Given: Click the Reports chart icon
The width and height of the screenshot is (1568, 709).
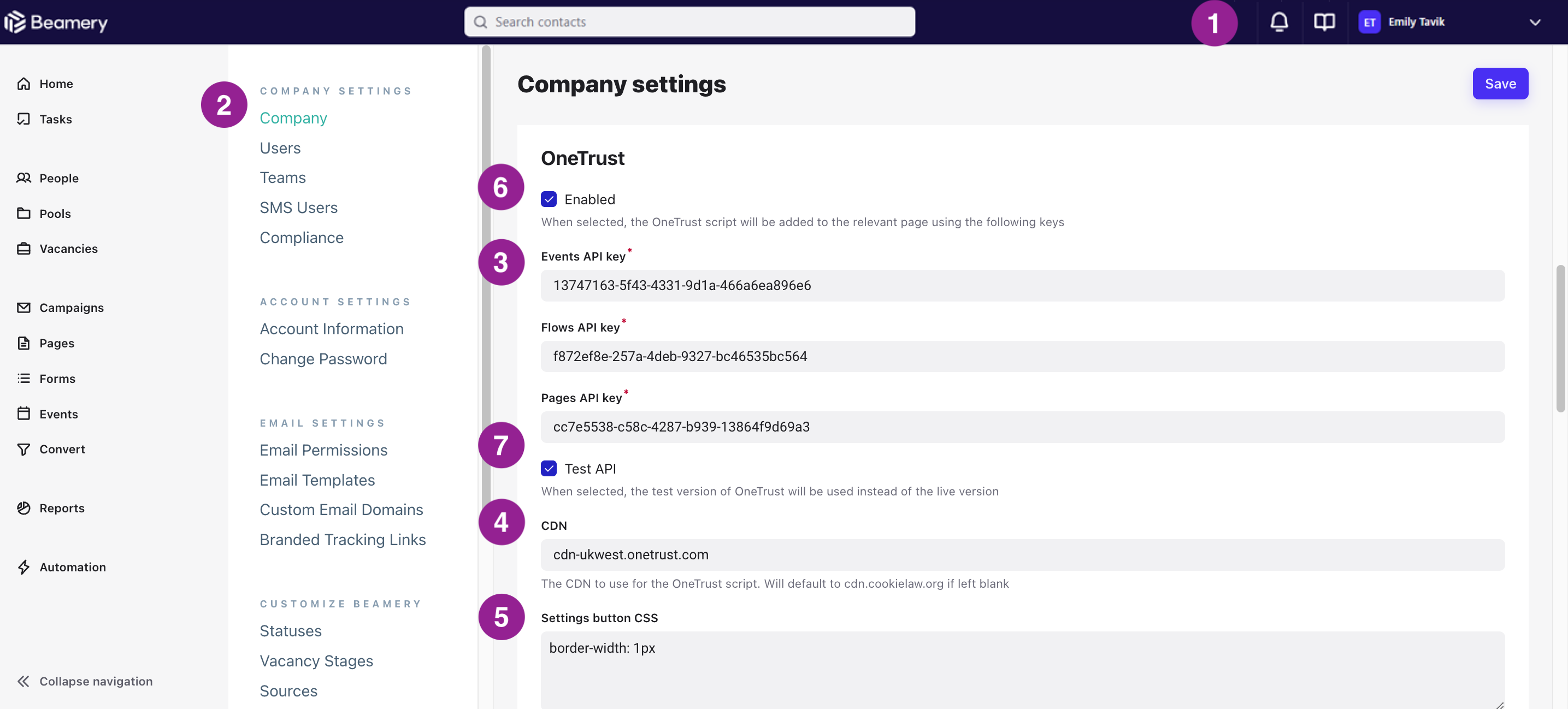Looking at the screenshot, I should (x=23, y=507).
